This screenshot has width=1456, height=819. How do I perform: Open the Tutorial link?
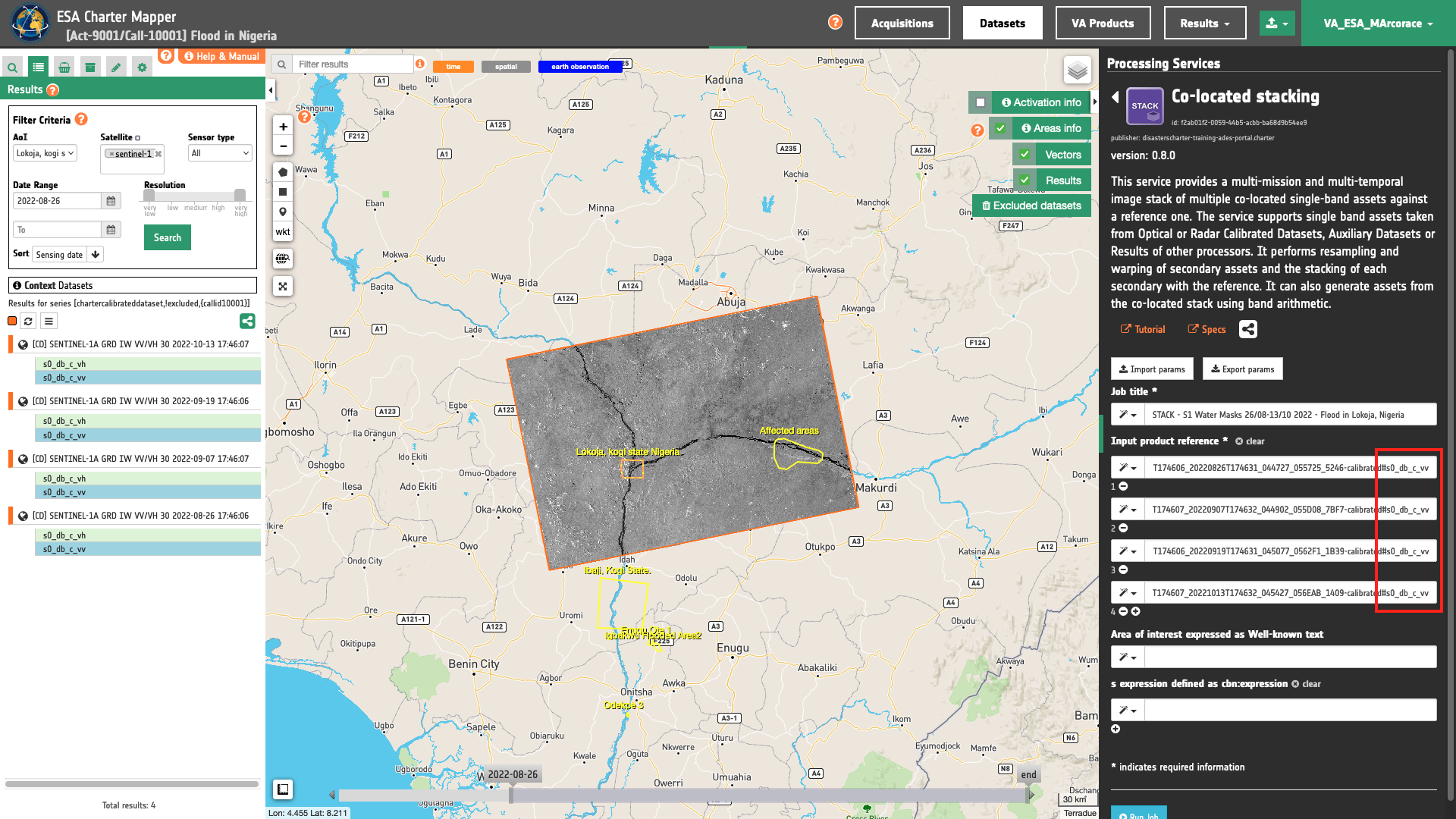coord(1143,329)
